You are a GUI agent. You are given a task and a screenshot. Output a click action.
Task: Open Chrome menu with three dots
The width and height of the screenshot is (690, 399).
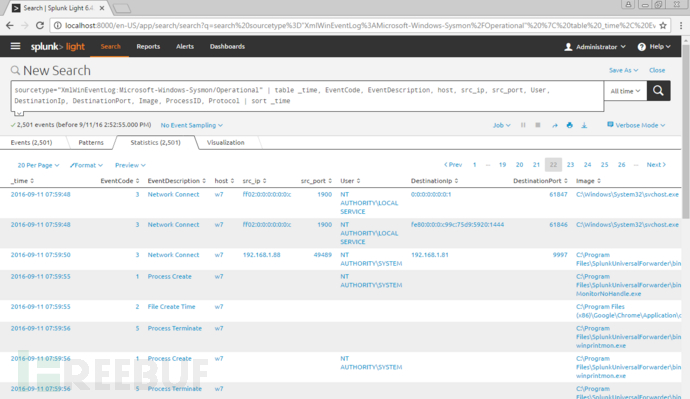coord(681,26)
